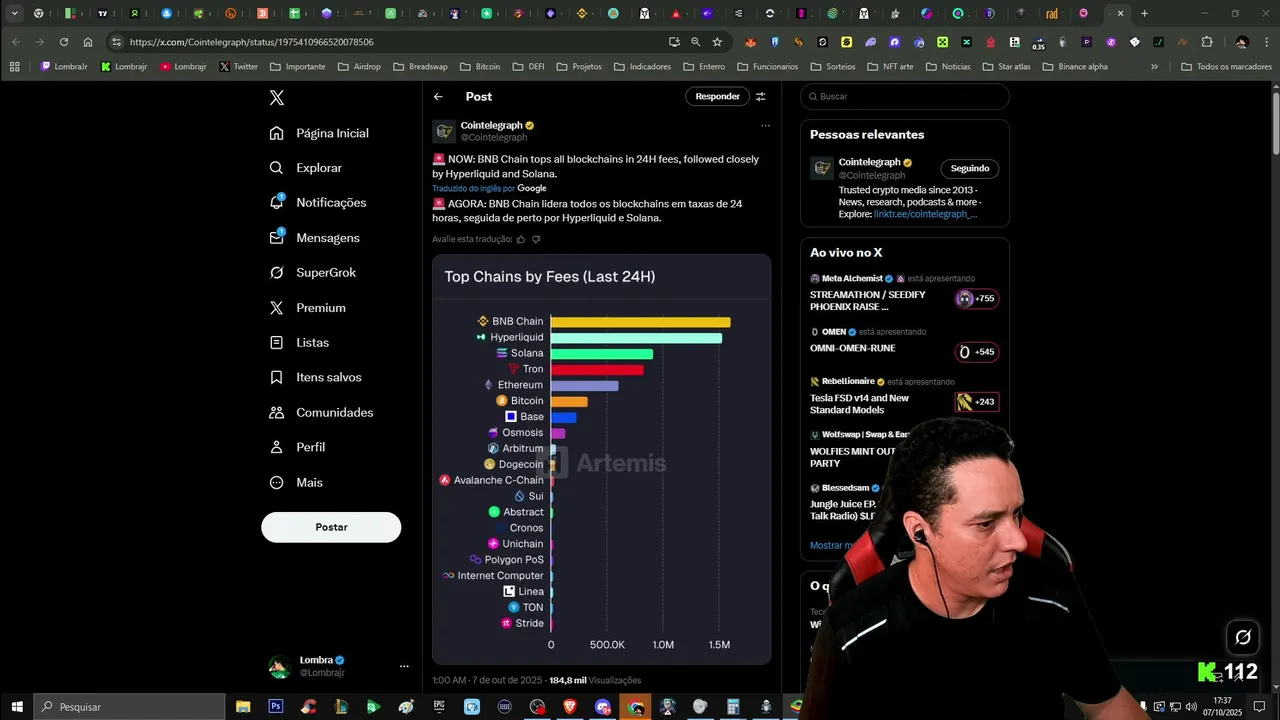Open the Bitcoin bookmarks folder
Screen dimensions: 1280x720
pyautogui.click(x=480, y=67)
